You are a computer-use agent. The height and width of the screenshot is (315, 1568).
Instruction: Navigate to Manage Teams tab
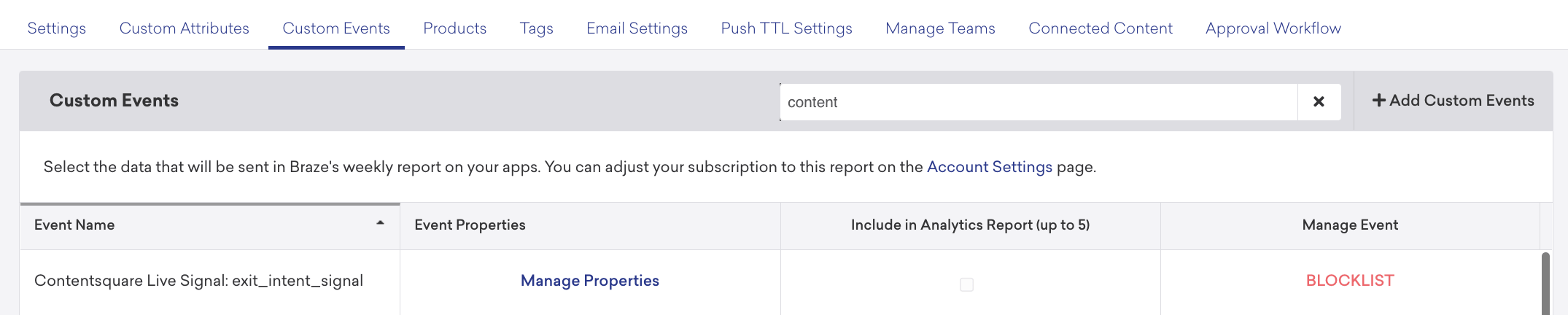940,28
